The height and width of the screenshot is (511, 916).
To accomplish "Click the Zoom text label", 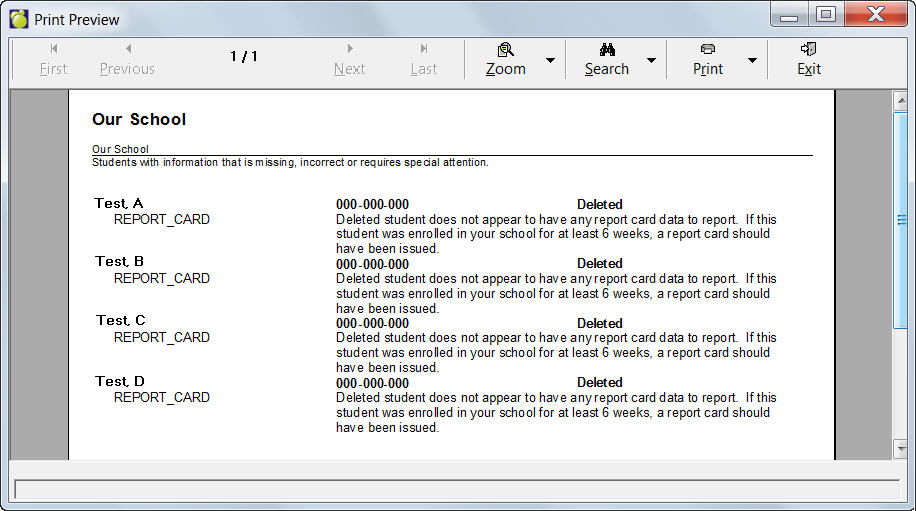I will pos(505,69).
